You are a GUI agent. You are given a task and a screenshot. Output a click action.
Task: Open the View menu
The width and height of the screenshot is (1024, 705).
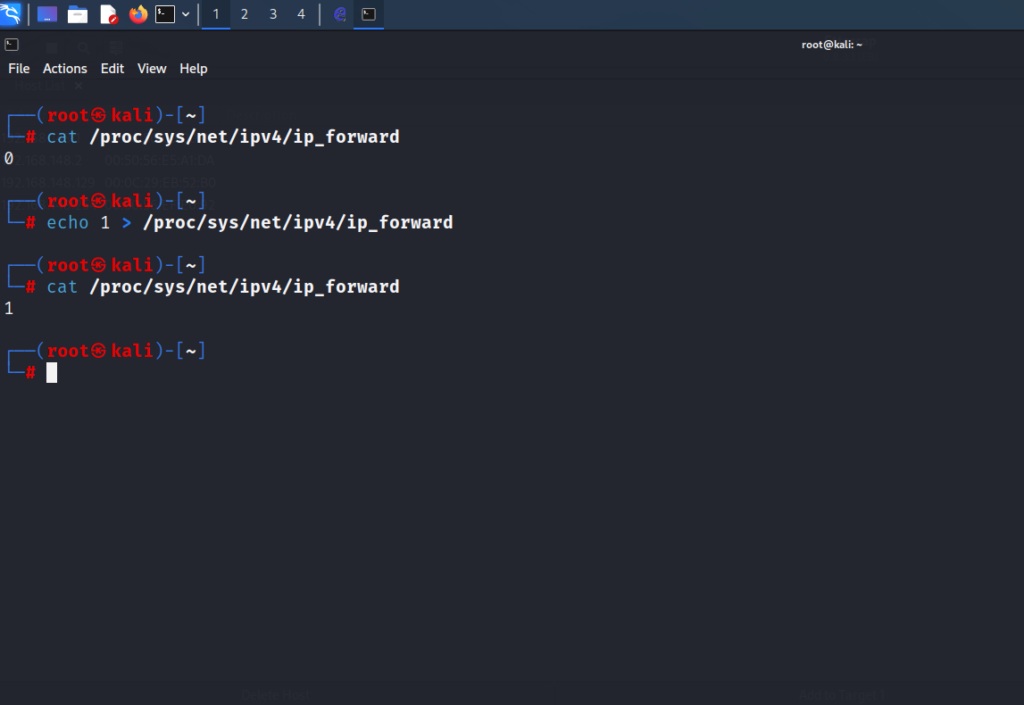152,68
